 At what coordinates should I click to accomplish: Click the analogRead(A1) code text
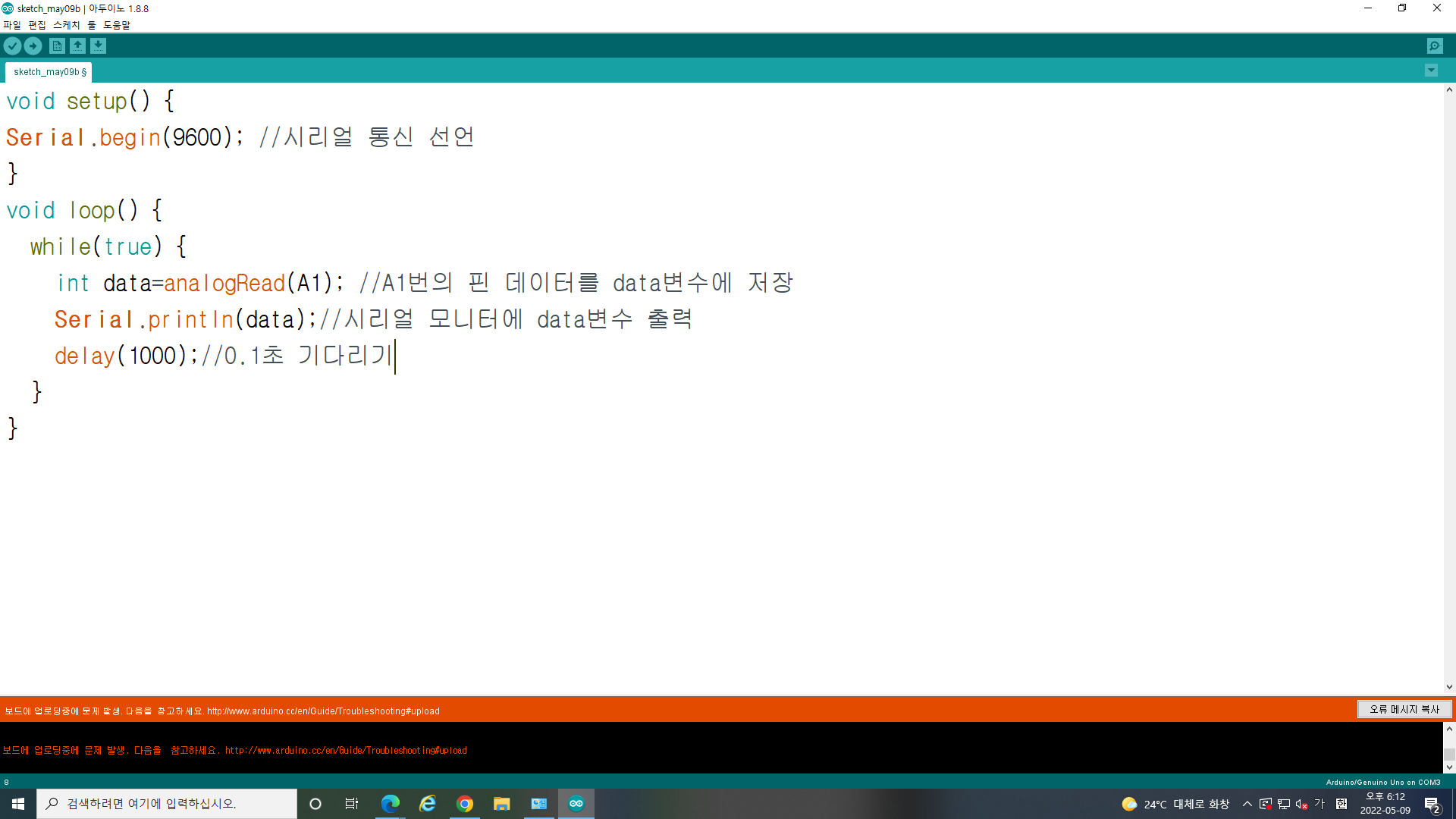248,284
